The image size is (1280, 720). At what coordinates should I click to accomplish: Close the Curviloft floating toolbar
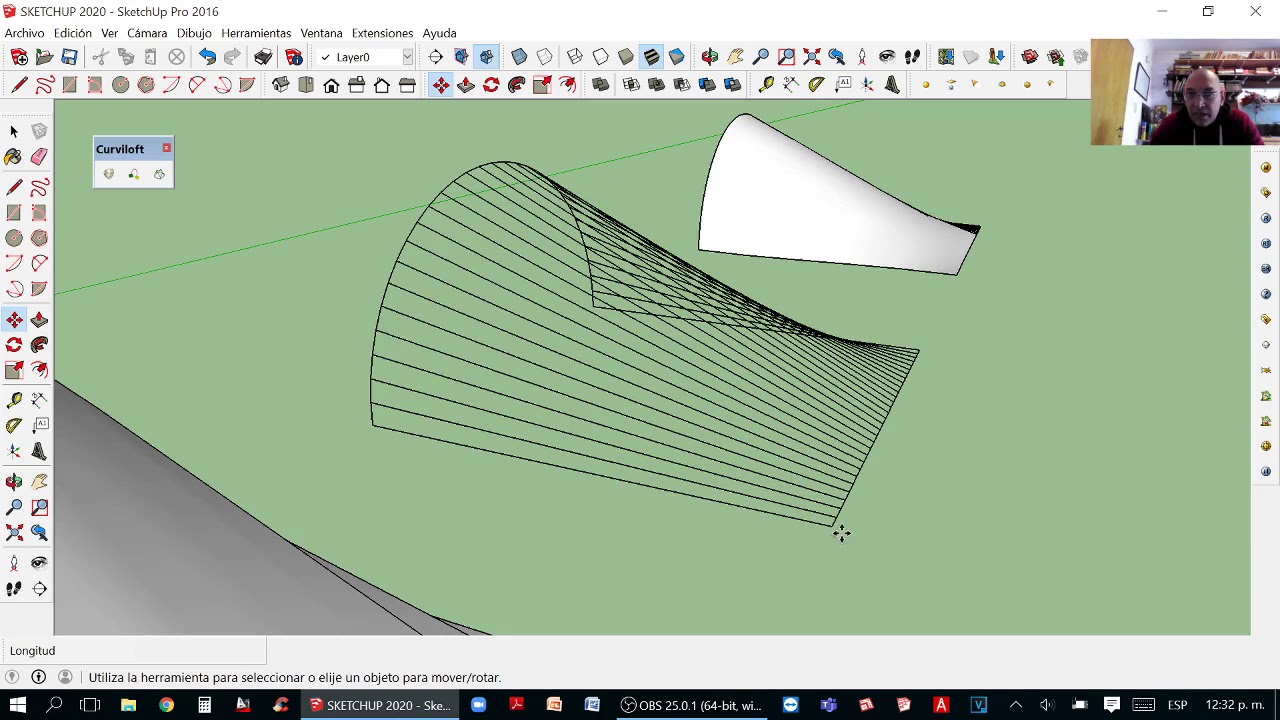tap(166, 148)
